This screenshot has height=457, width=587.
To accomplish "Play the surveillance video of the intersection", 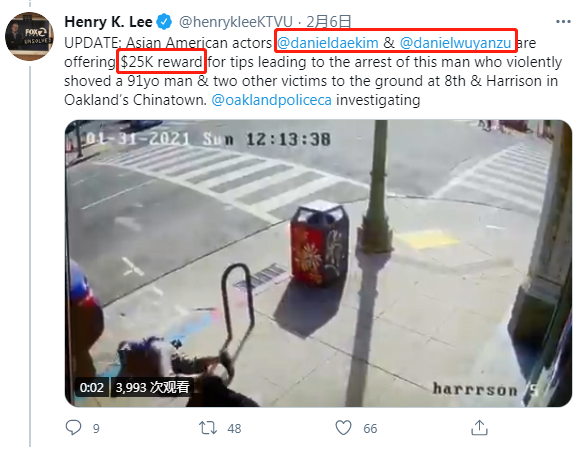I will point(318,263).
